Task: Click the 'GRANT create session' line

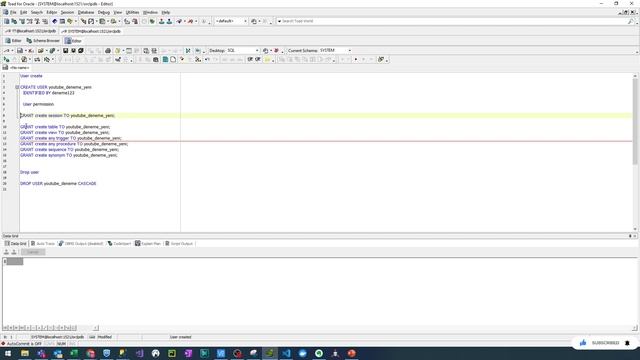Action: click(x=68, y=116)
